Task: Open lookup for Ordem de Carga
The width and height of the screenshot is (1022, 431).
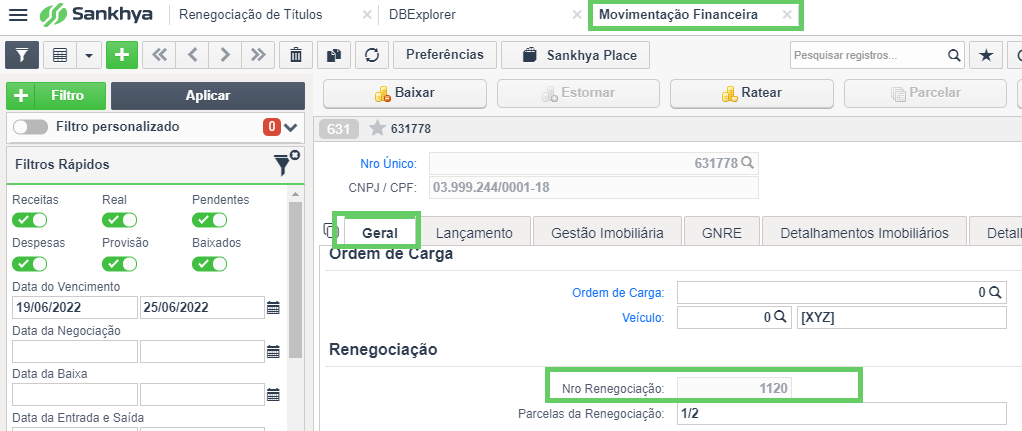Action: click(x=995, y=293)
